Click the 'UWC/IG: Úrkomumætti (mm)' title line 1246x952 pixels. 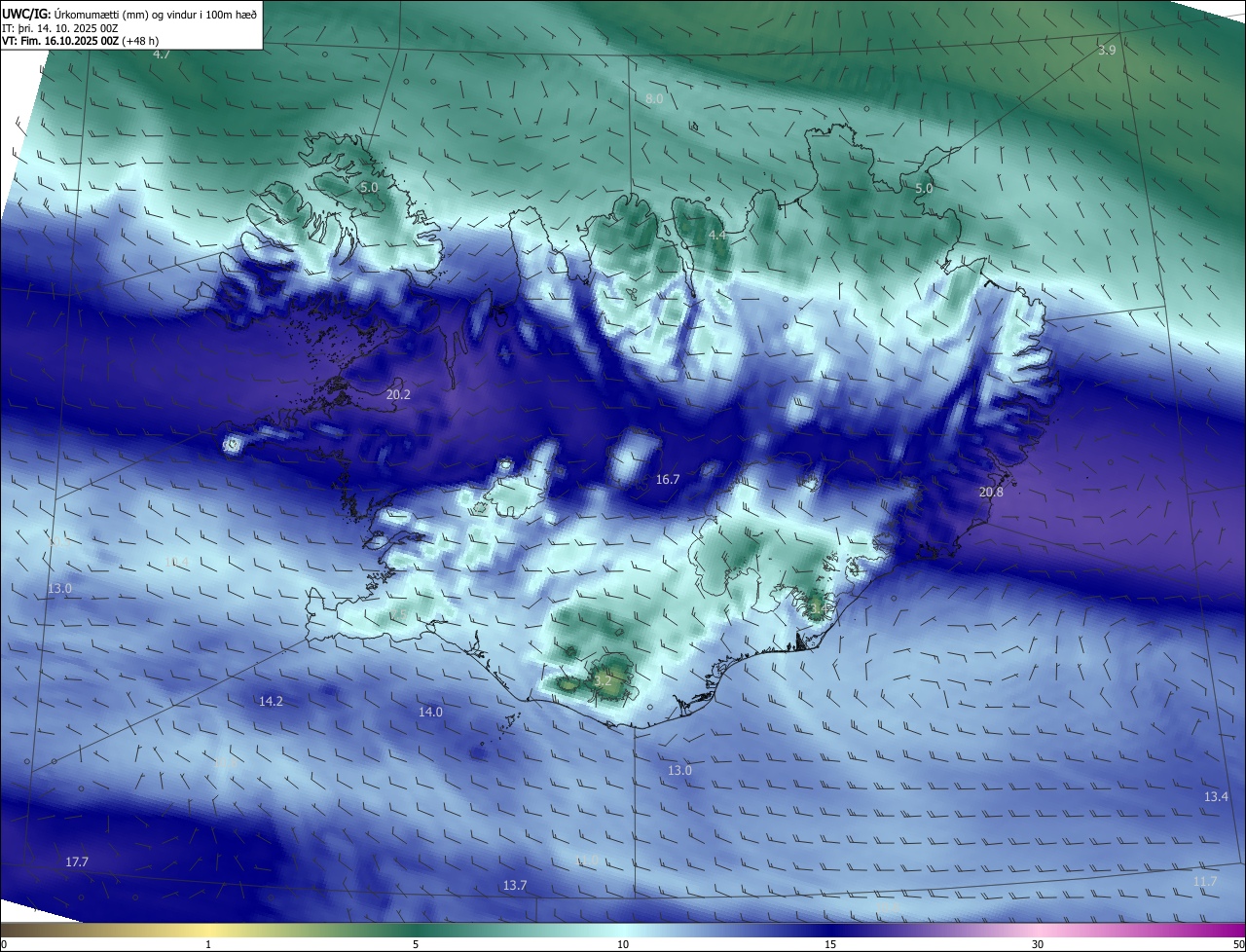[128, 14]
